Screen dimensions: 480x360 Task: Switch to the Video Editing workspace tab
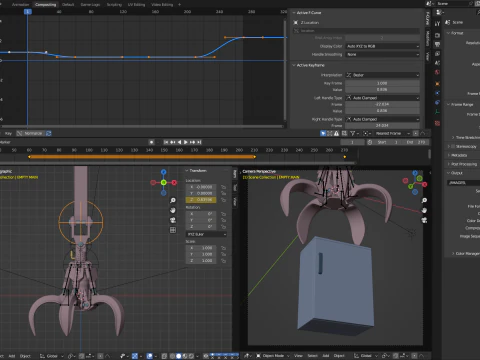pos(162,5)
